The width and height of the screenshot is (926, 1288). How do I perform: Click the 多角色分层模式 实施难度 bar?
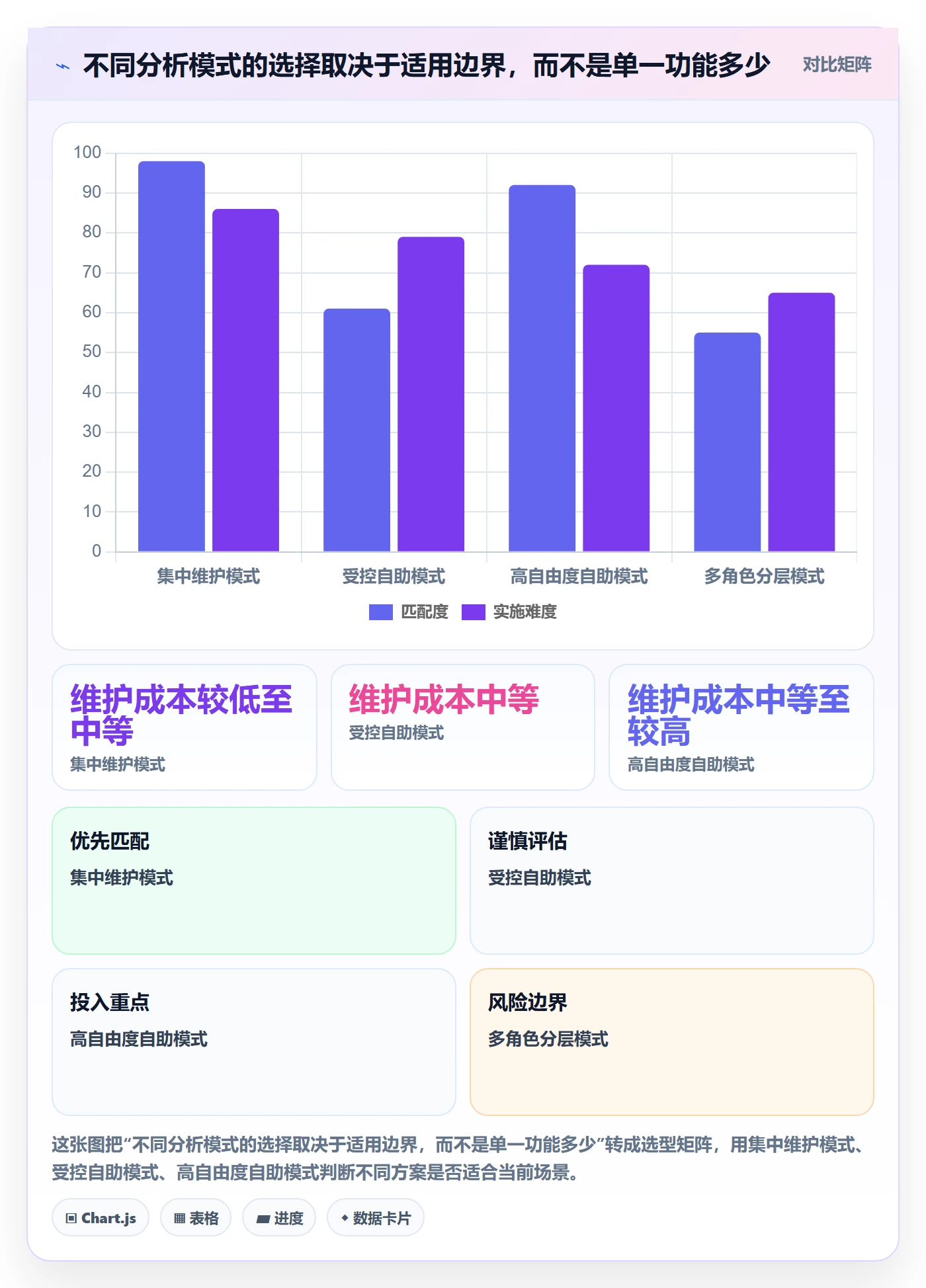801,422
